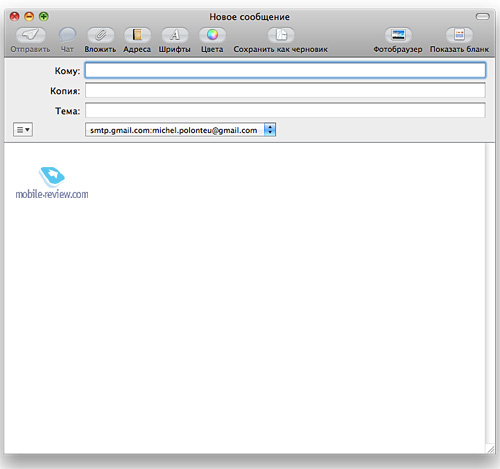Open the Адреса address book icon
Viewport: 500px width, 469px height.
137,35
